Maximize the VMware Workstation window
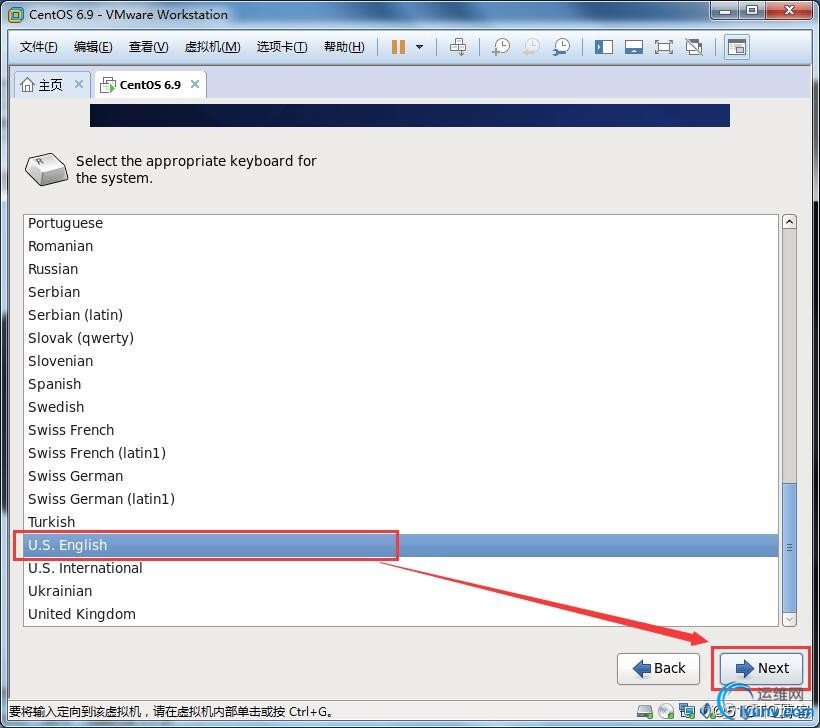820x728 pixels. [x=751, y=10]
